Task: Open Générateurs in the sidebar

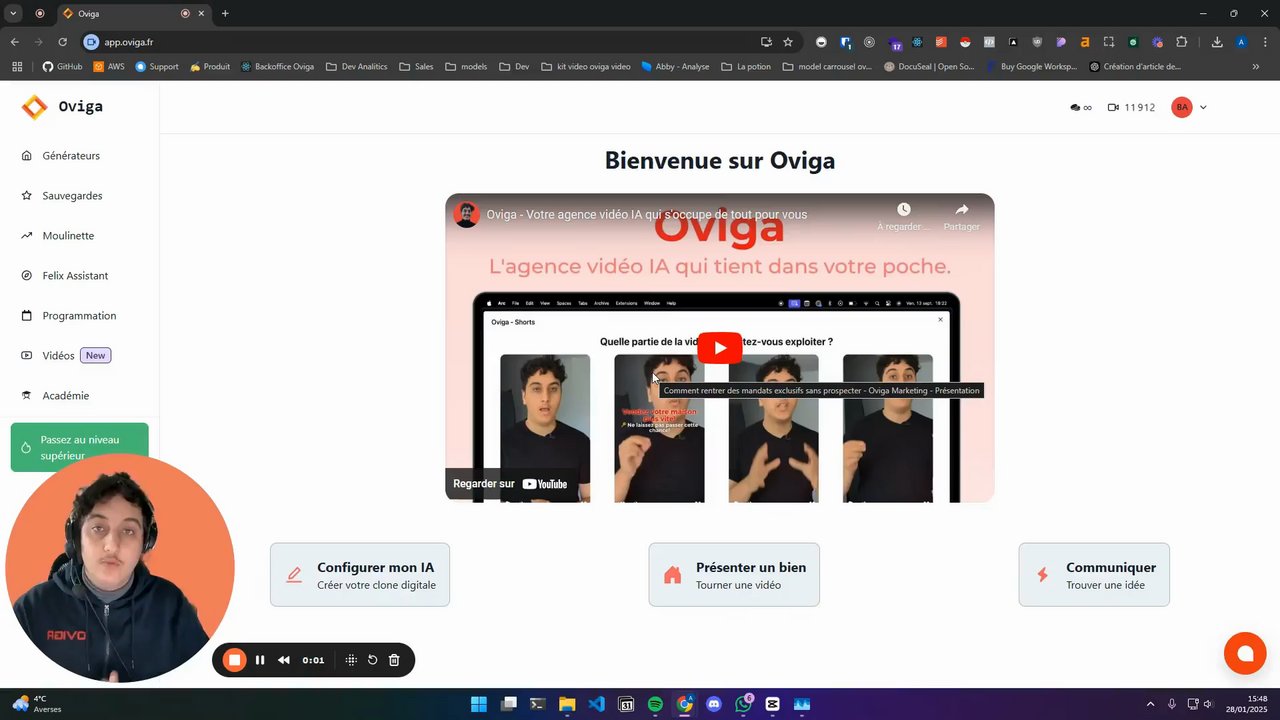Action: click(71, 156)
